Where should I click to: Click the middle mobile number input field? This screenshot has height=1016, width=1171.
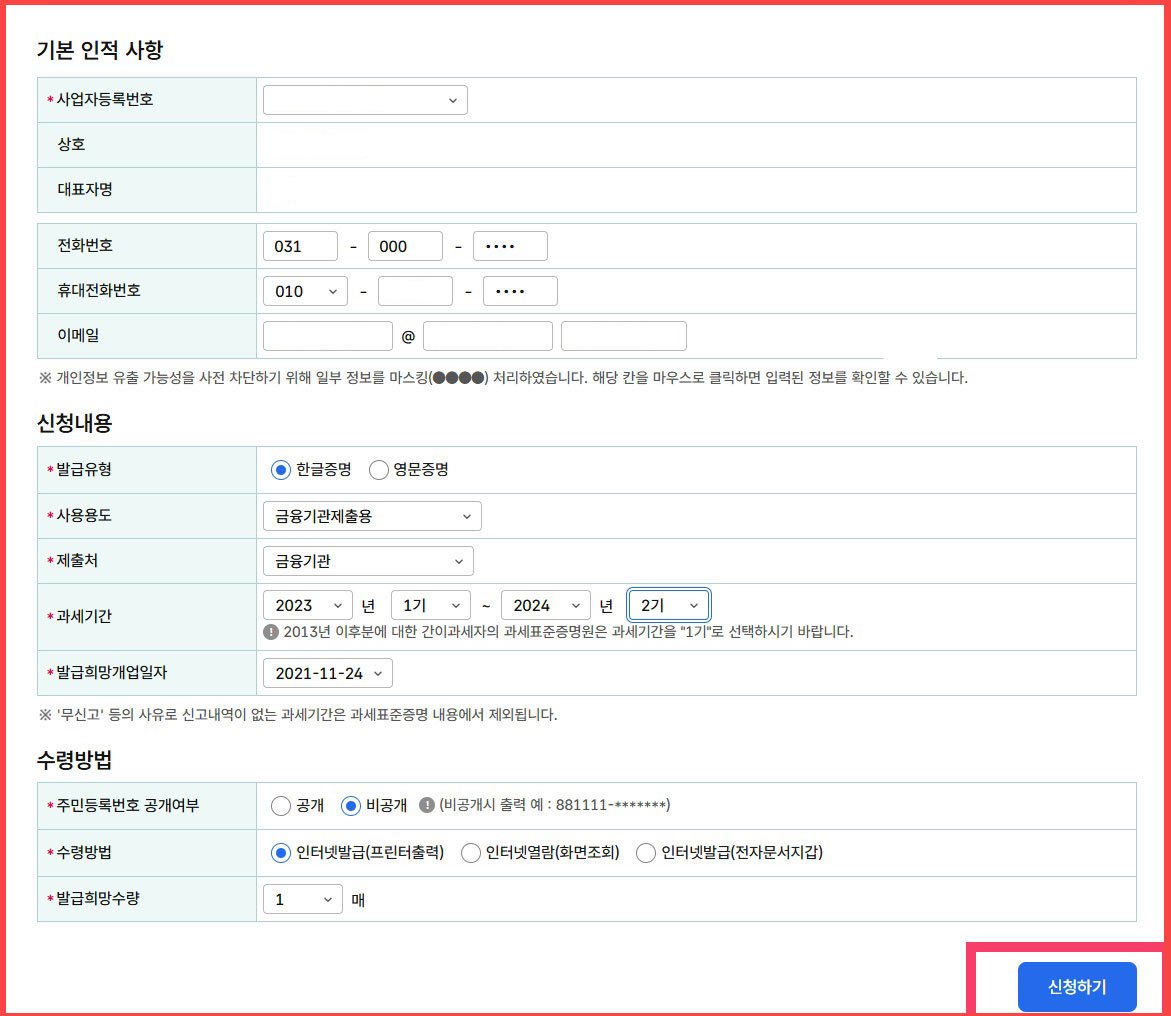point(415,290)
